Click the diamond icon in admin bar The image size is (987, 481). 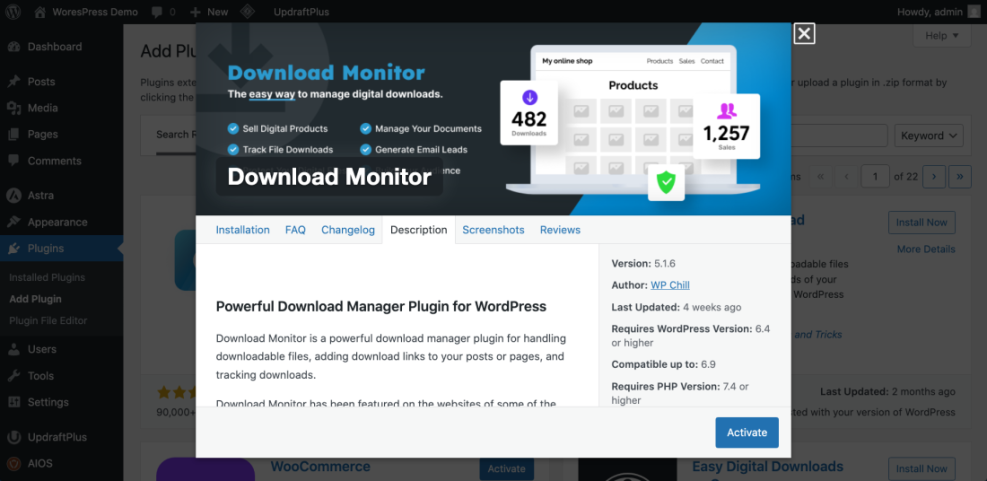(248, 12)
